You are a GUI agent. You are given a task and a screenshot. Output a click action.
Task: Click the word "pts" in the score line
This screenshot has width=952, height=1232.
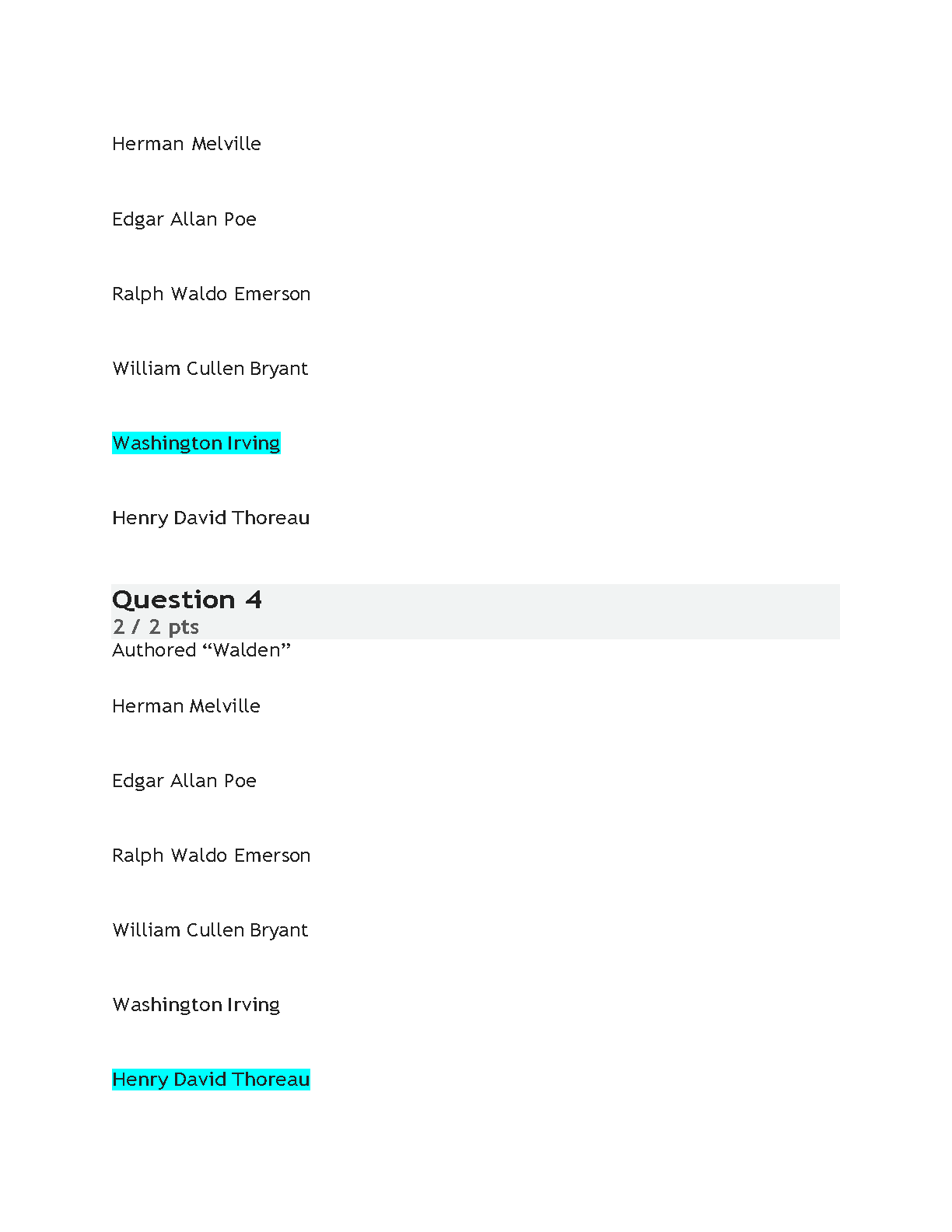[184, 628]
